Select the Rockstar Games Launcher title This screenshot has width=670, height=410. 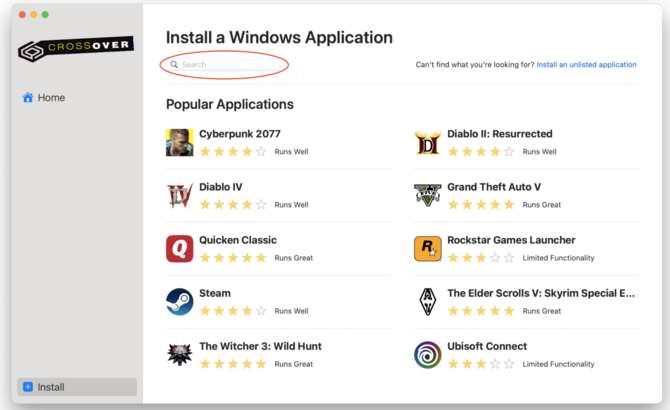(511, 240)
